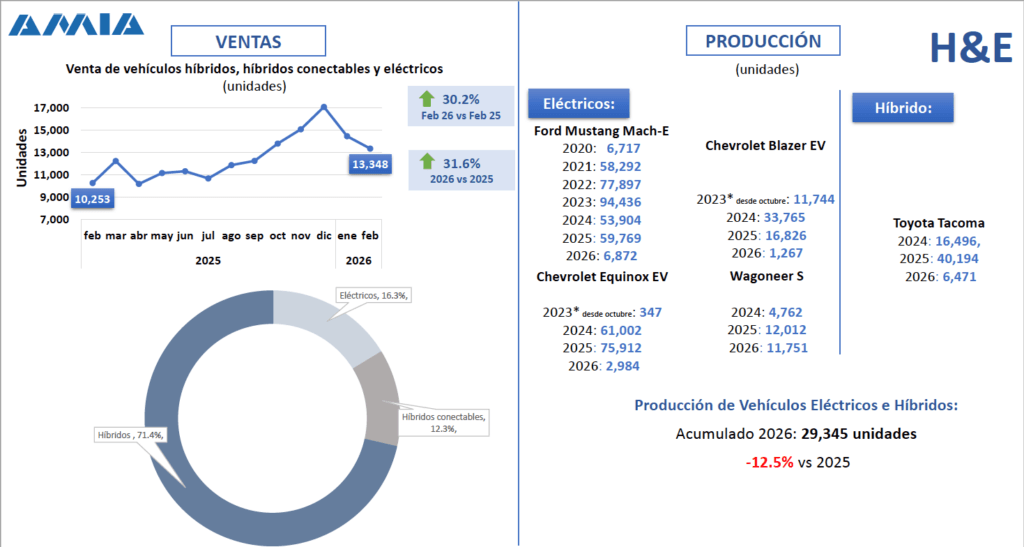
Task: Click the AMIA logo
Action: click(x=75, y=22)
